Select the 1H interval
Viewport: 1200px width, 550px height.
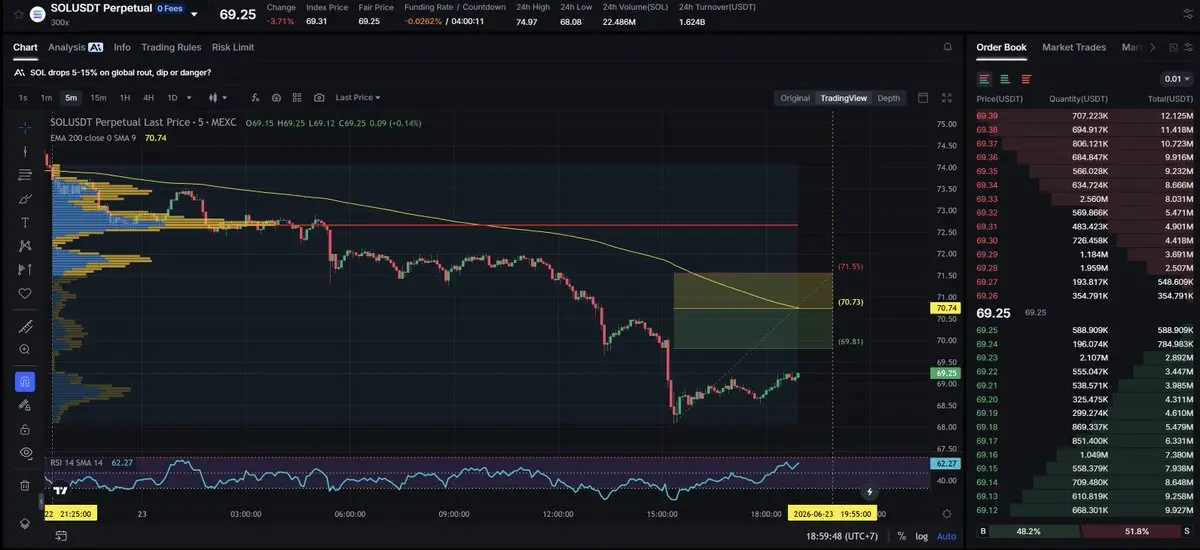click(x=125, y=98)
